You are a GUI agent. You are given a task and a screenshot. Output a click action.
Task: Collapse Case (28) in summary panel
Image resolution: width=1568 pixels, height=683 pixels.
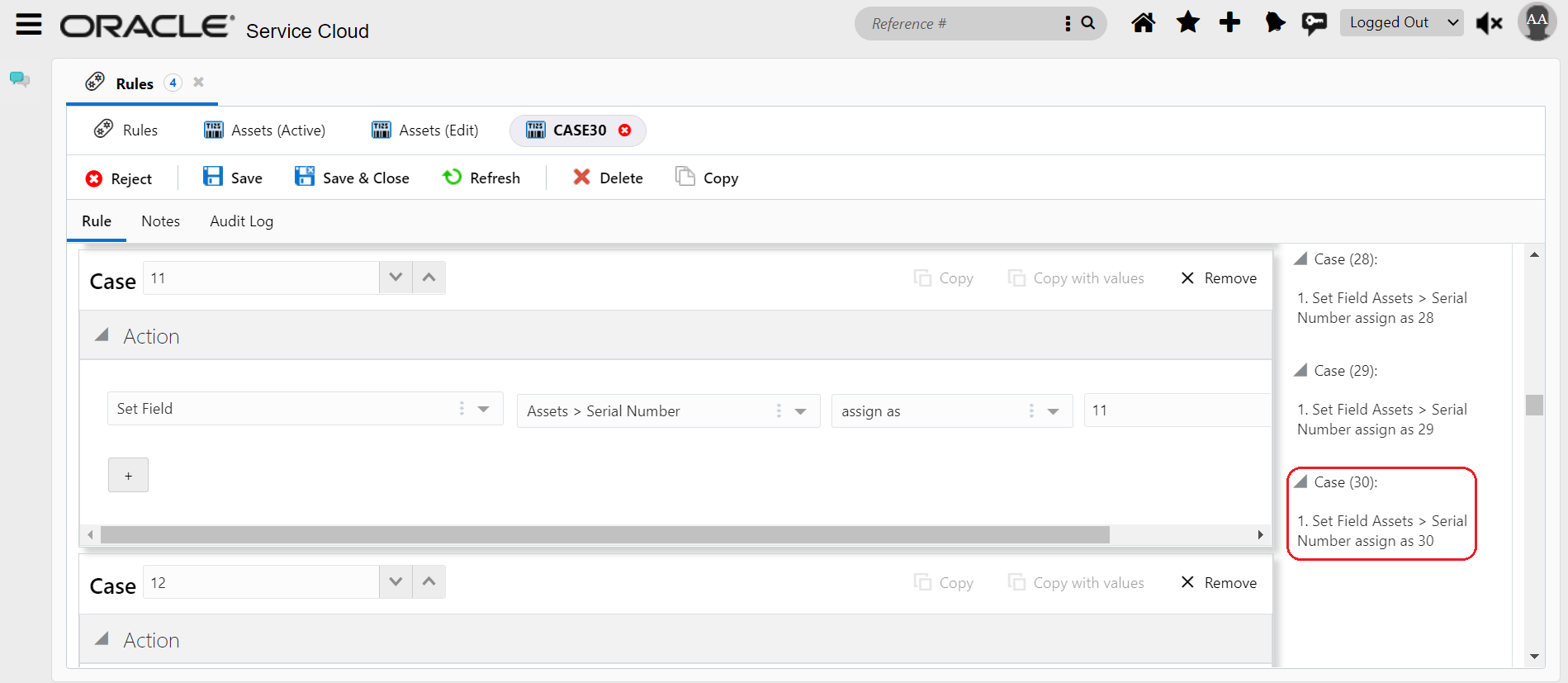coord(1300,259)
